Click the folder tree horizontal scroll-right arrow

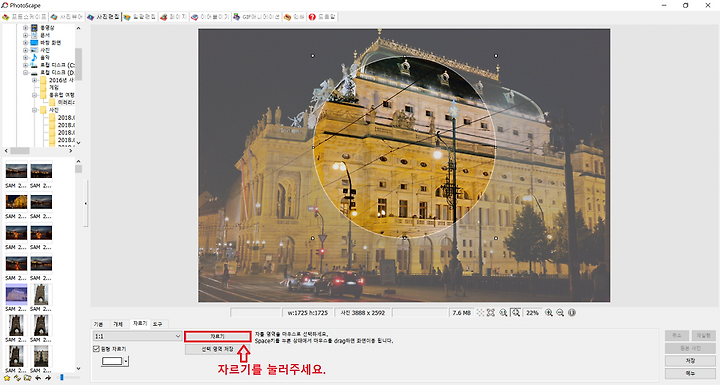(70, 151)
